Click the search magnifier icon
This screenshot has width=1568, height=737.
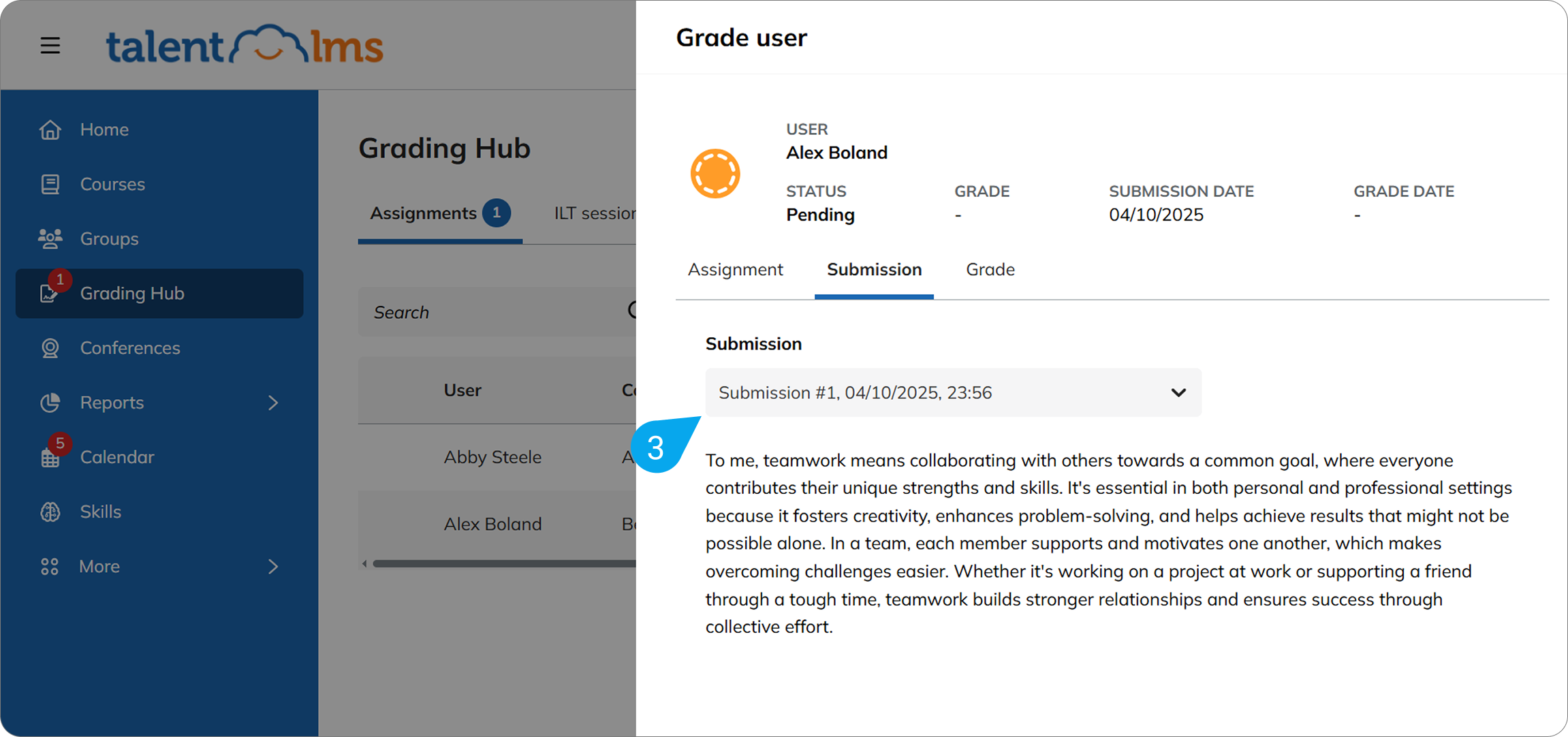(631, 311)
